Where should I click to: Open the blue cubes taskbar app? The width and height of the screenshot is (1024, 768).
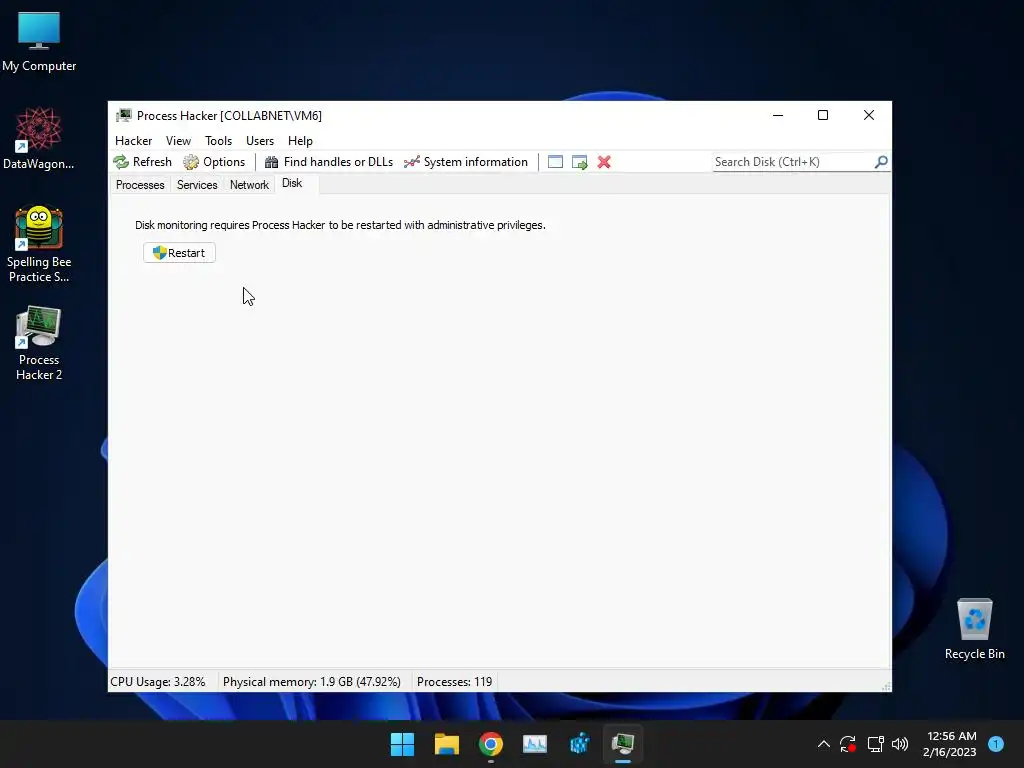coord(579,744)
